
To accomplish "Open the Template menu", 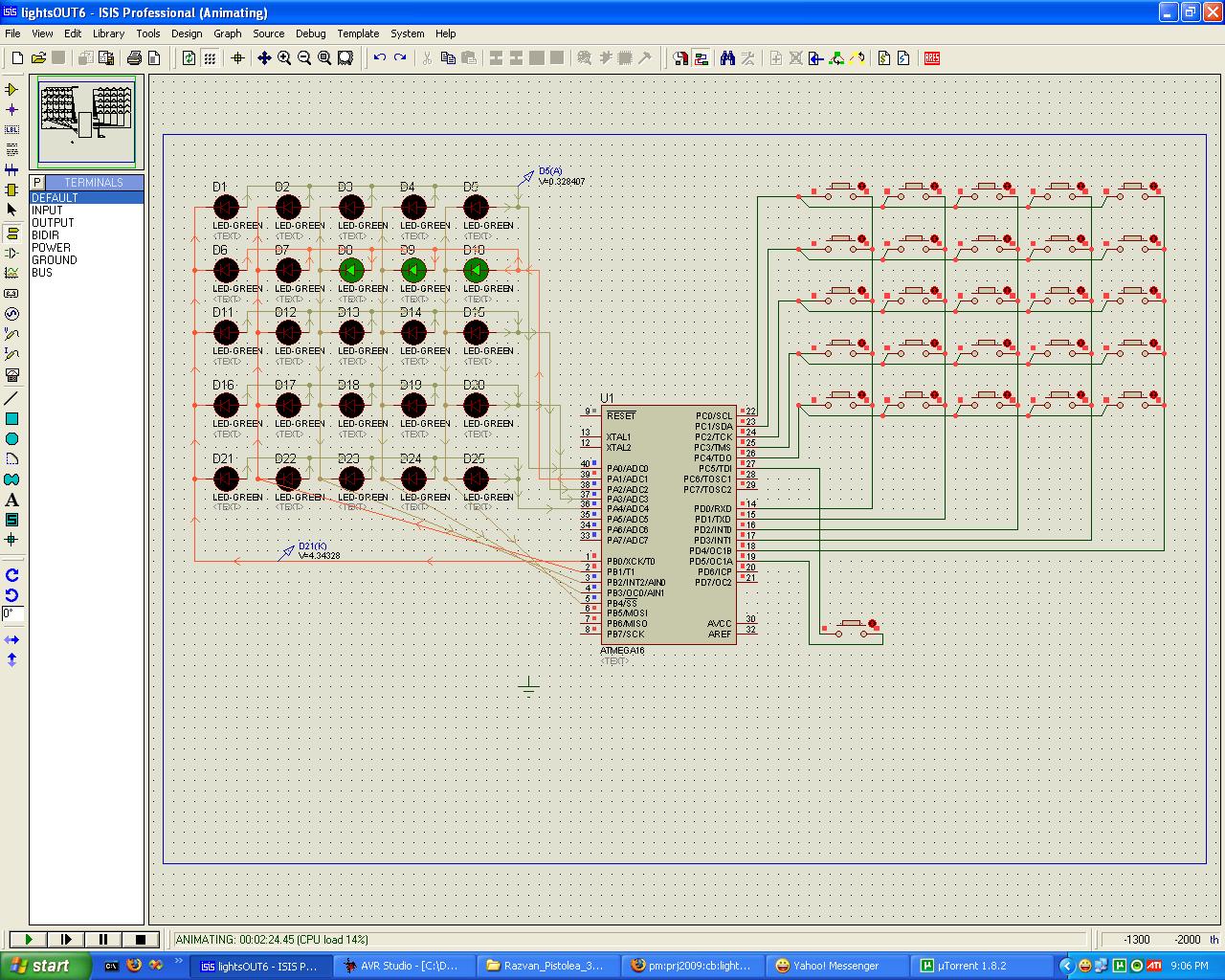I will point(358,33).
